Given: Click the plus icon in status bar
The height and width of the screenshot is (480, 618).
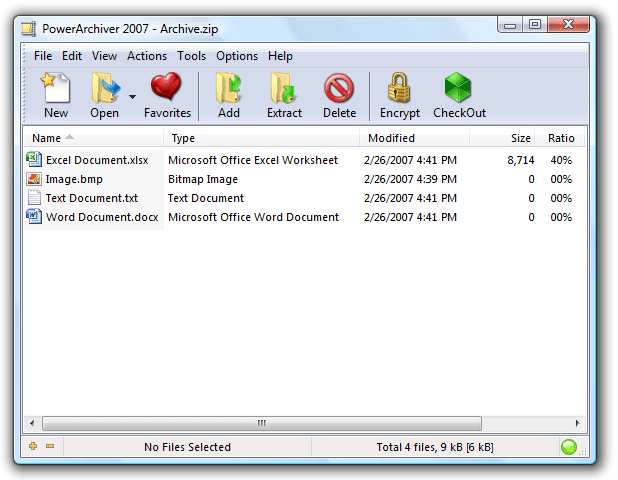Looking at the screenshot, I should [x=33, y=446].
